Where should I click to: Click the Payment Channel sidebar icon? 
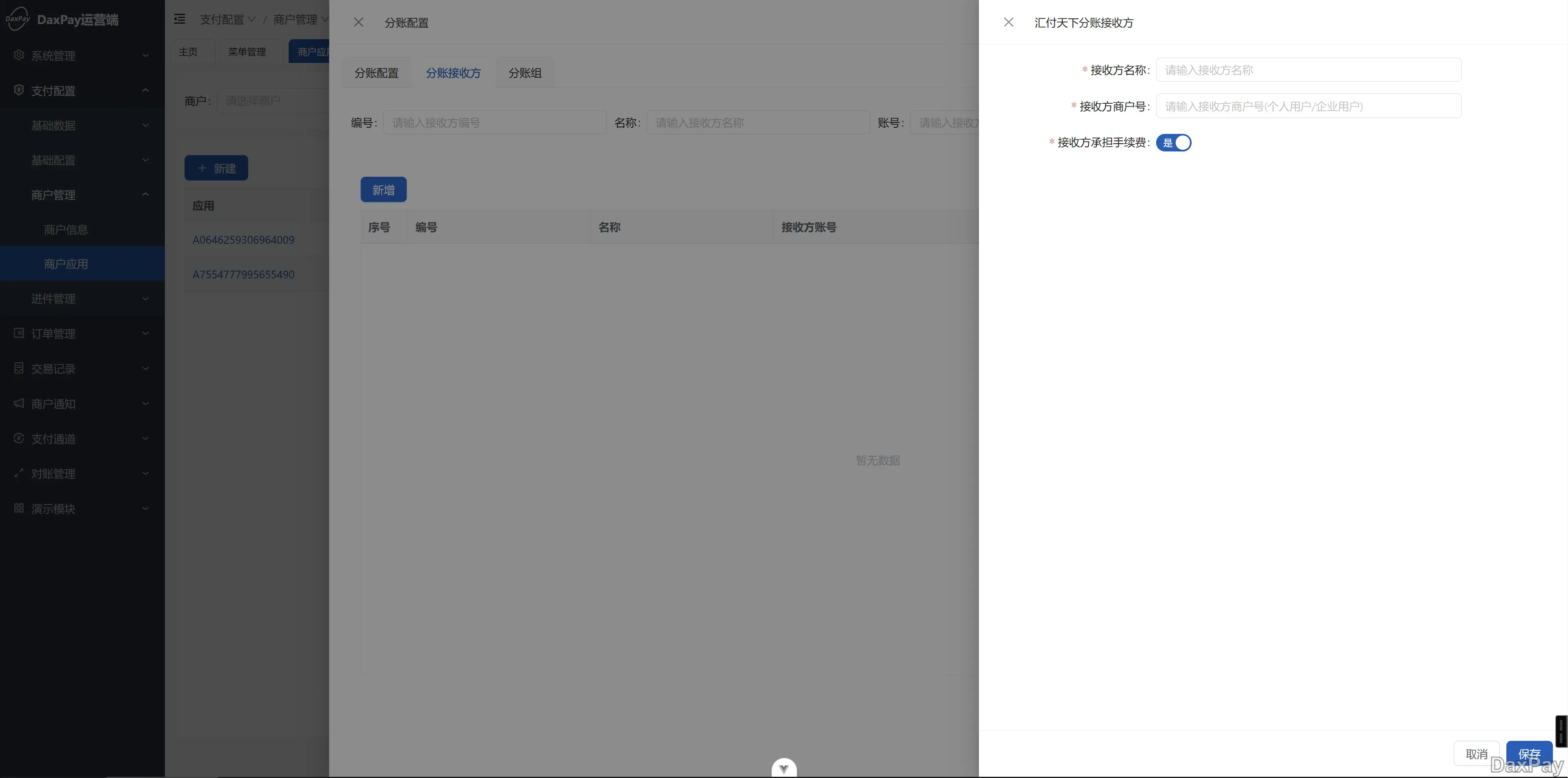[x=19, y=438]
